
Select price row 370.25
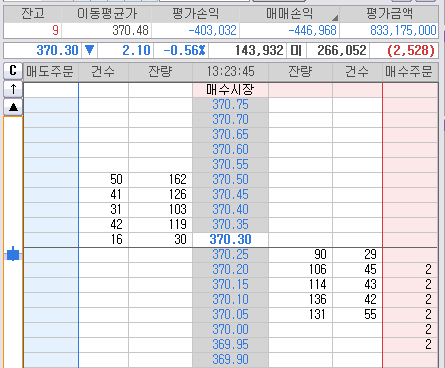[230, 255]
